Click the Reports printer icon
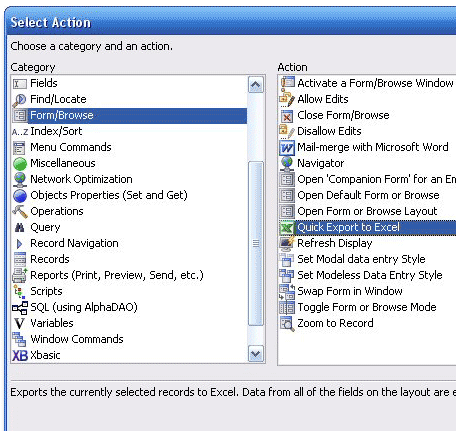The width and height of the screenshot is (456, 431). pos(20,275)
